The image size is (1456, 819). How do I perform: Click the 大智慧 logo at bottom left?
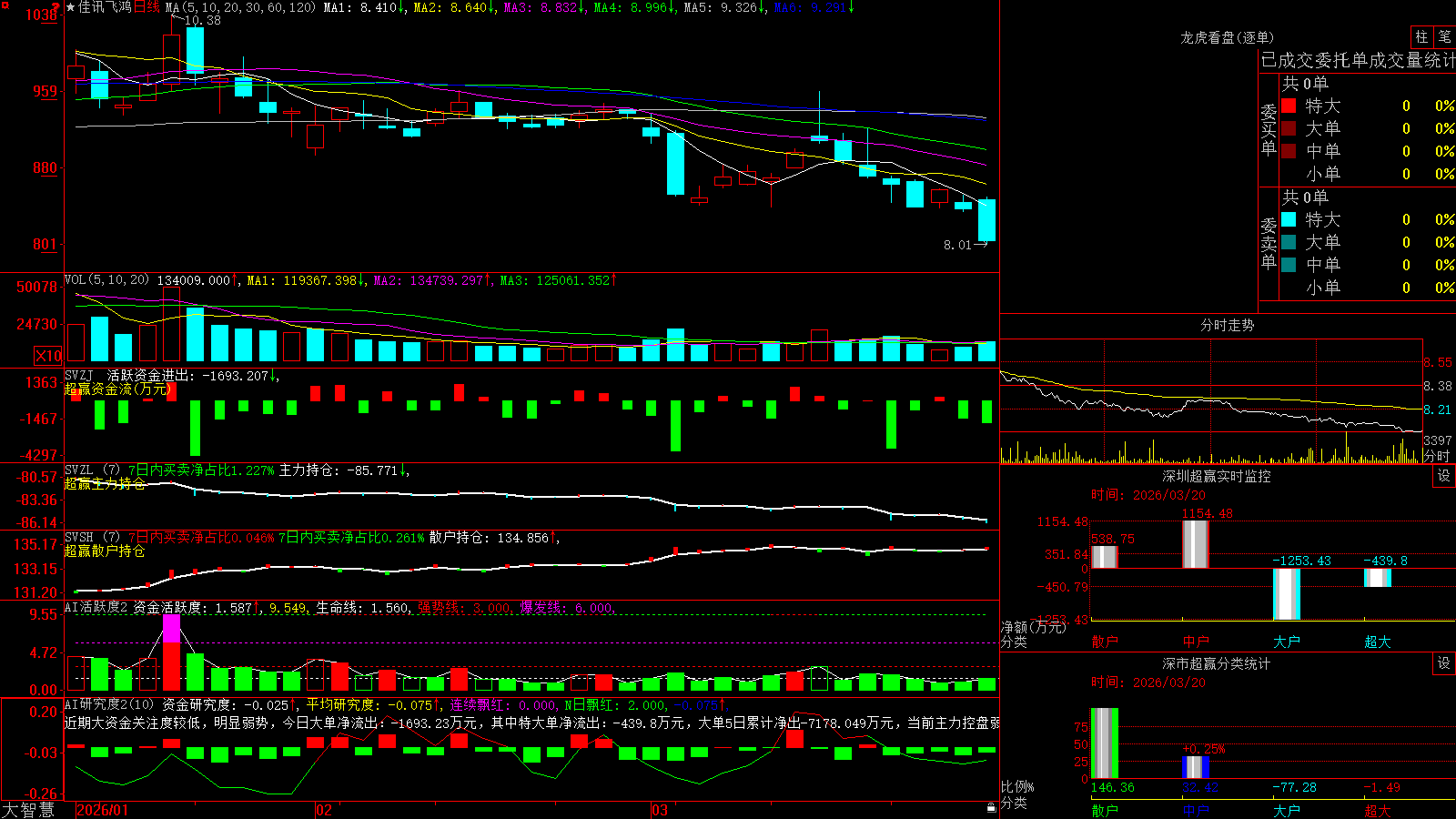pos(28,810)
